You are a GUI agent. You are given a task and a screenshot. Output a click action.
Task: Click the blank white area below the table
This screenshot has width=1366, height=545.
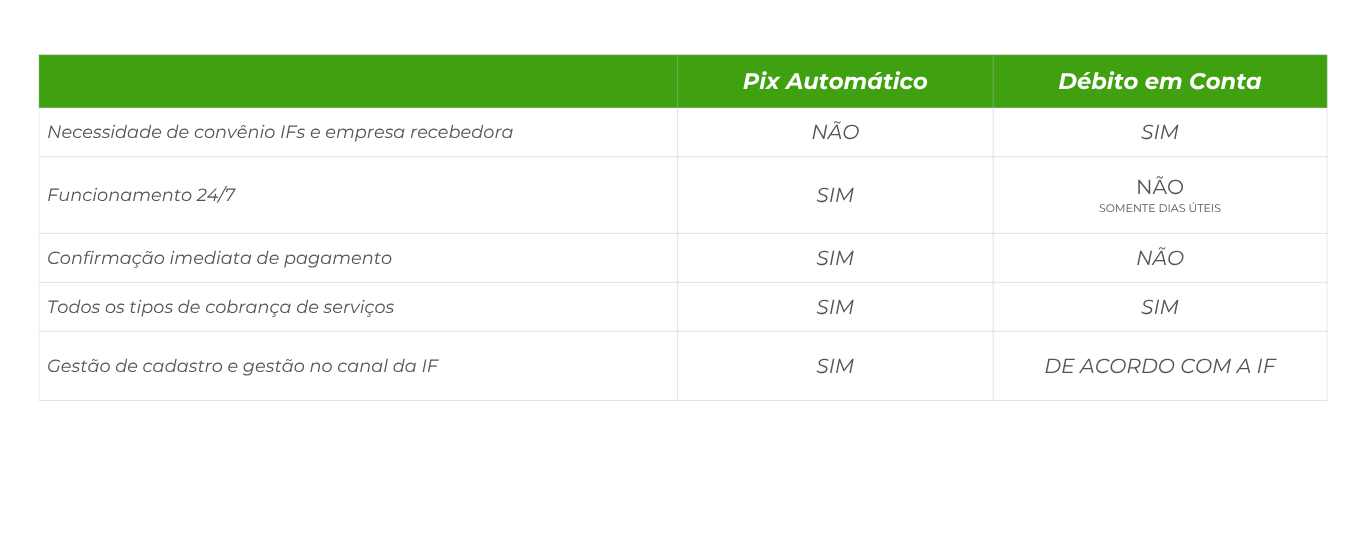pyautogui.click(x=683, y=470)
